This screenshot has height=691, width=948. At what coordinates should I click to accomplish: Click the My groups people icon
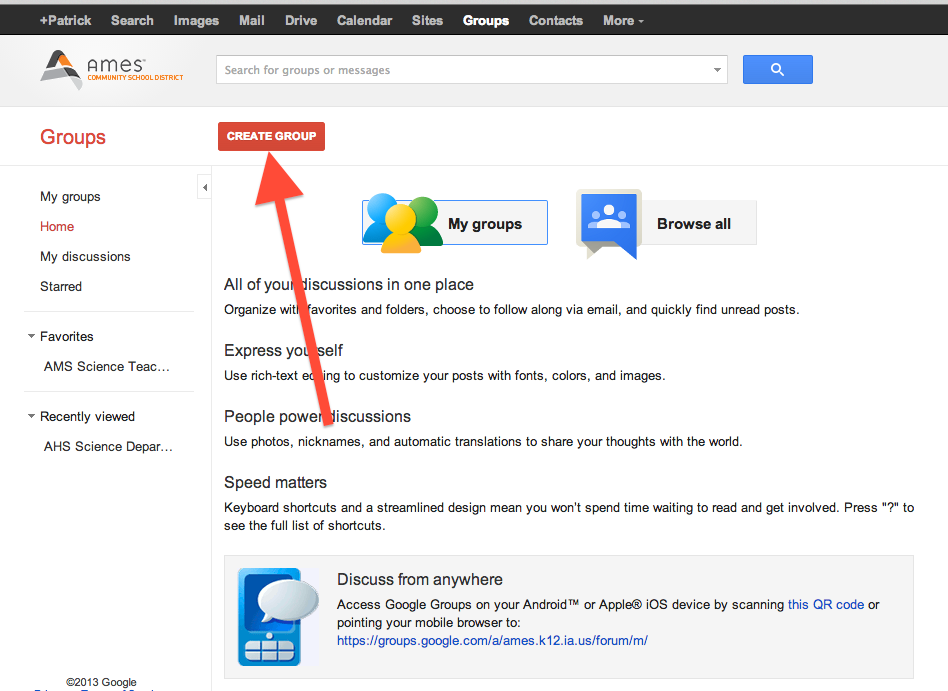[403, 223]
